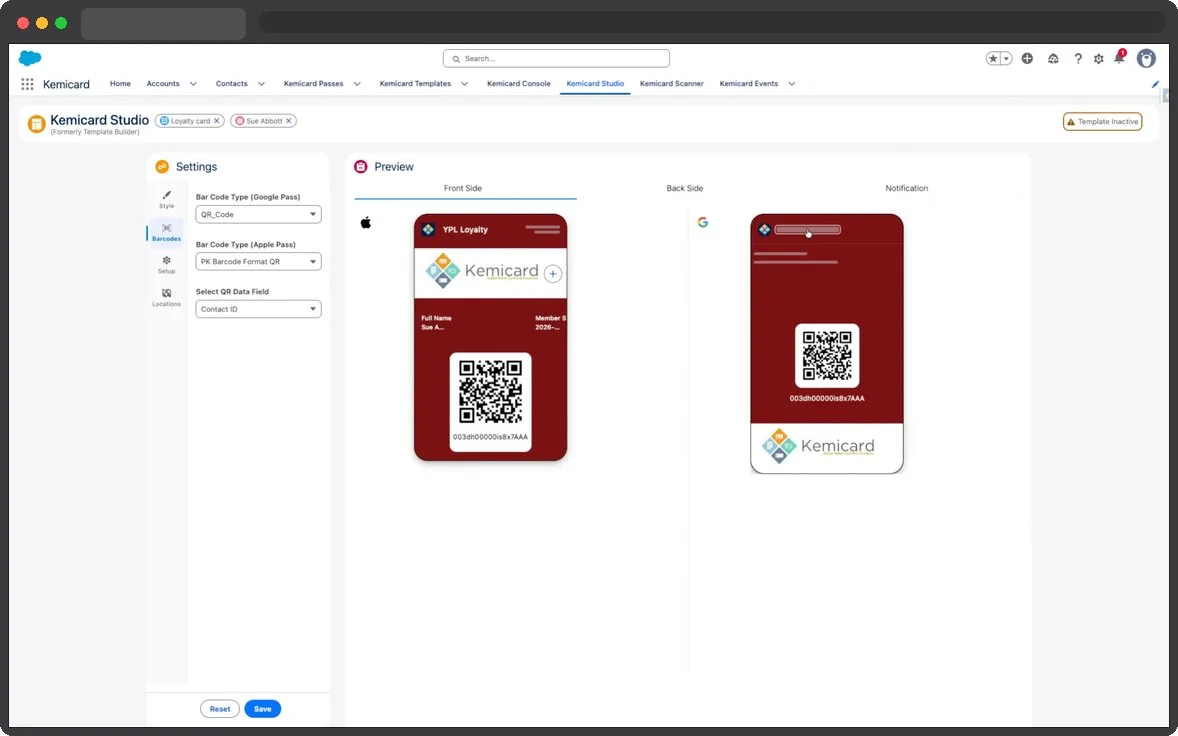Open the Help question mark icon

[1077, 59]
